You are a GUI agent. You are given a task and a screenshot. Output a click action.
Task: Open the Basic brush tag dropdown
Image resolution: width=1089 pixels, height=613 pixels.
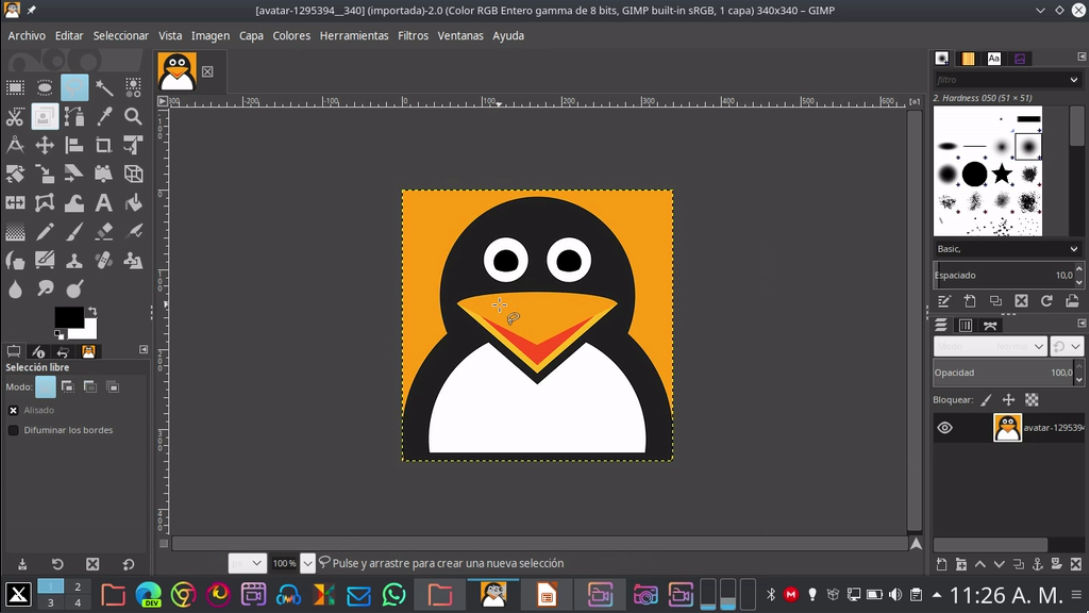click(x=1074, y=249)
